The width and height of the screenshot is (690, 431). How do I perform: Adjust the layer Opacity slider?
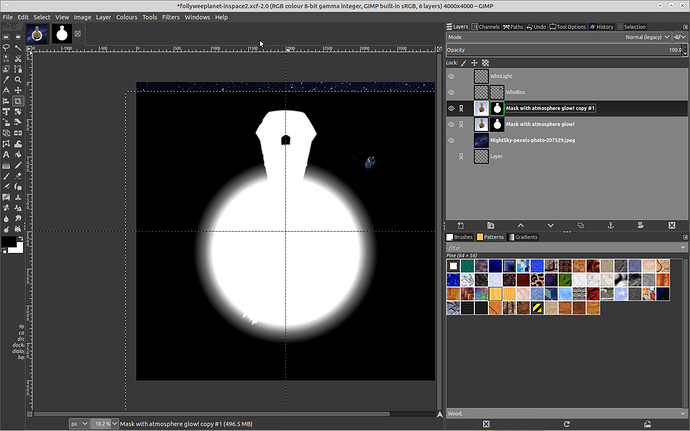click(x=564, y=50)
